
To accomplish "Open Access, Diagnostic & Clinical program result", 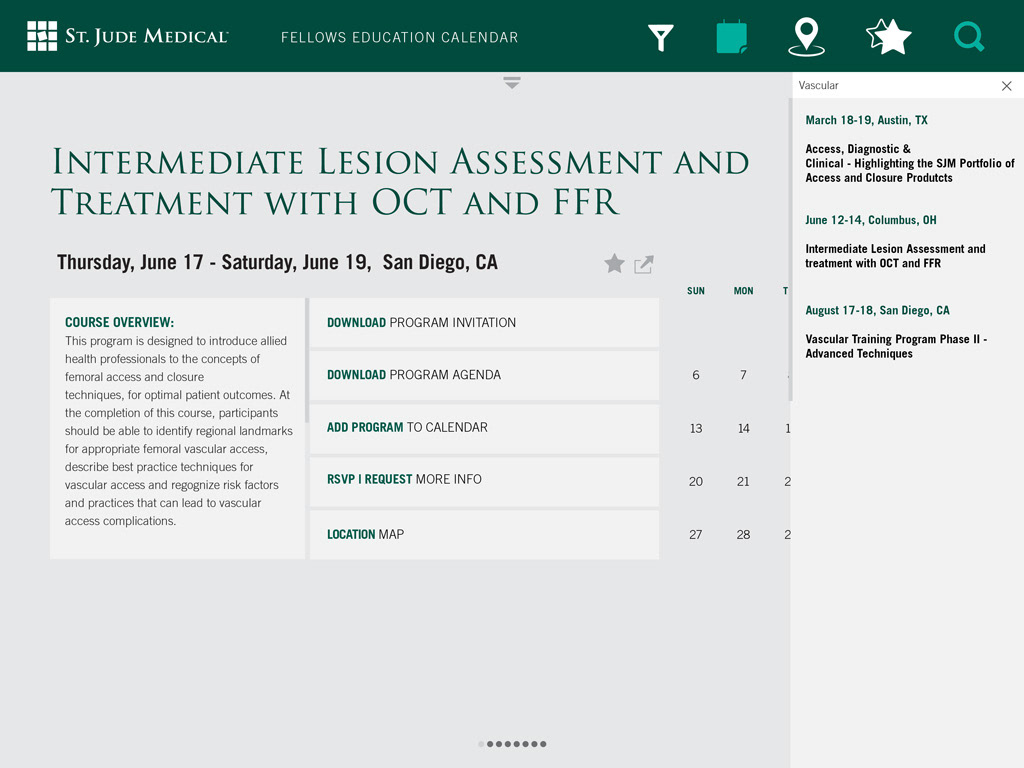I will [910, 163].
